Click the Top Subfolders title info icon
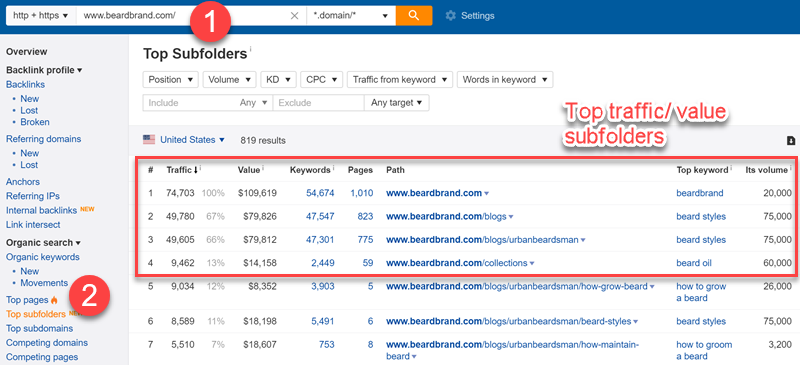Screen dimensions: 800x365 [251, 49]
